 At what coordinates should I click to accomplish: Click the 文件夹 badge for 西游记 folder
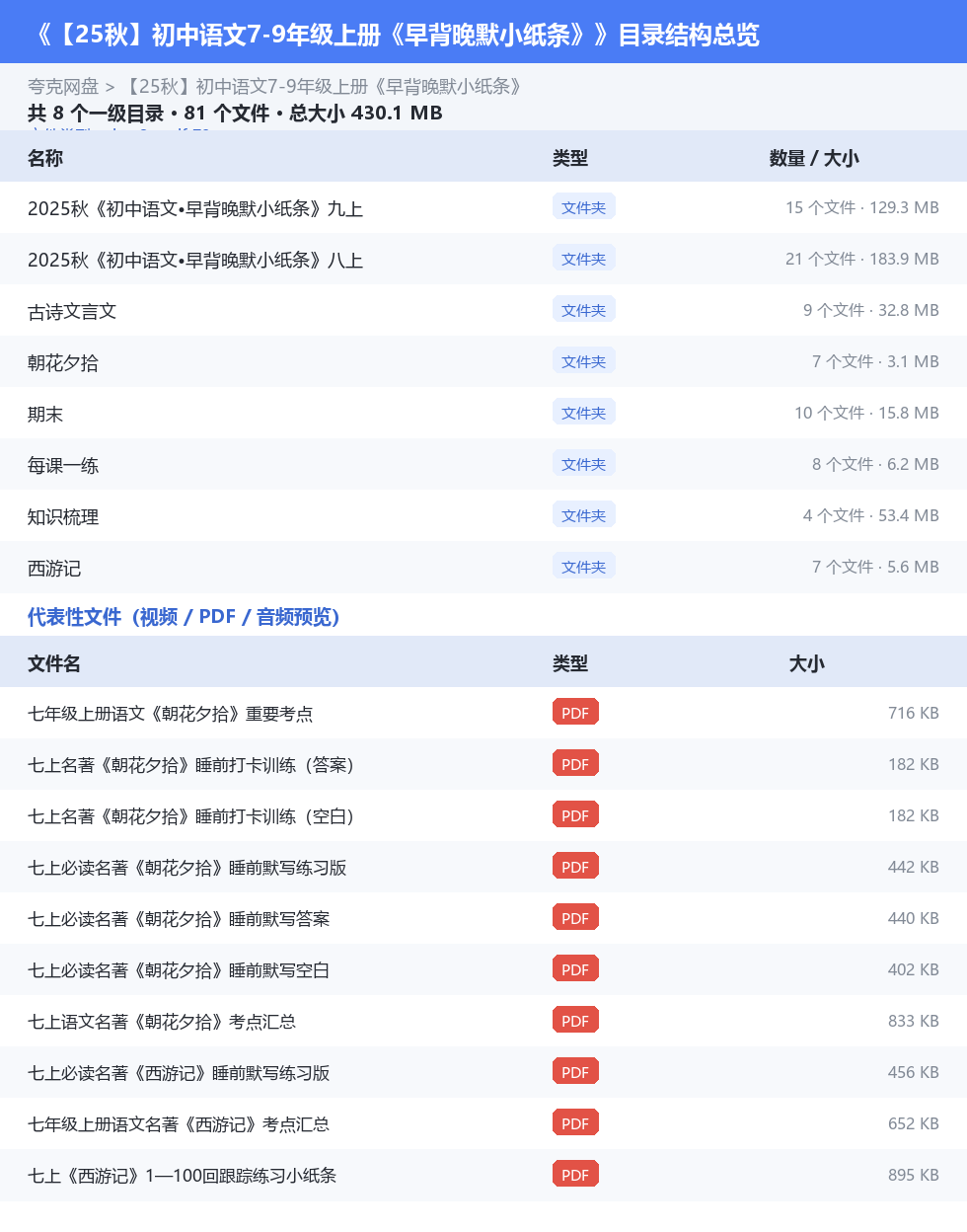[x=584, y=566]
